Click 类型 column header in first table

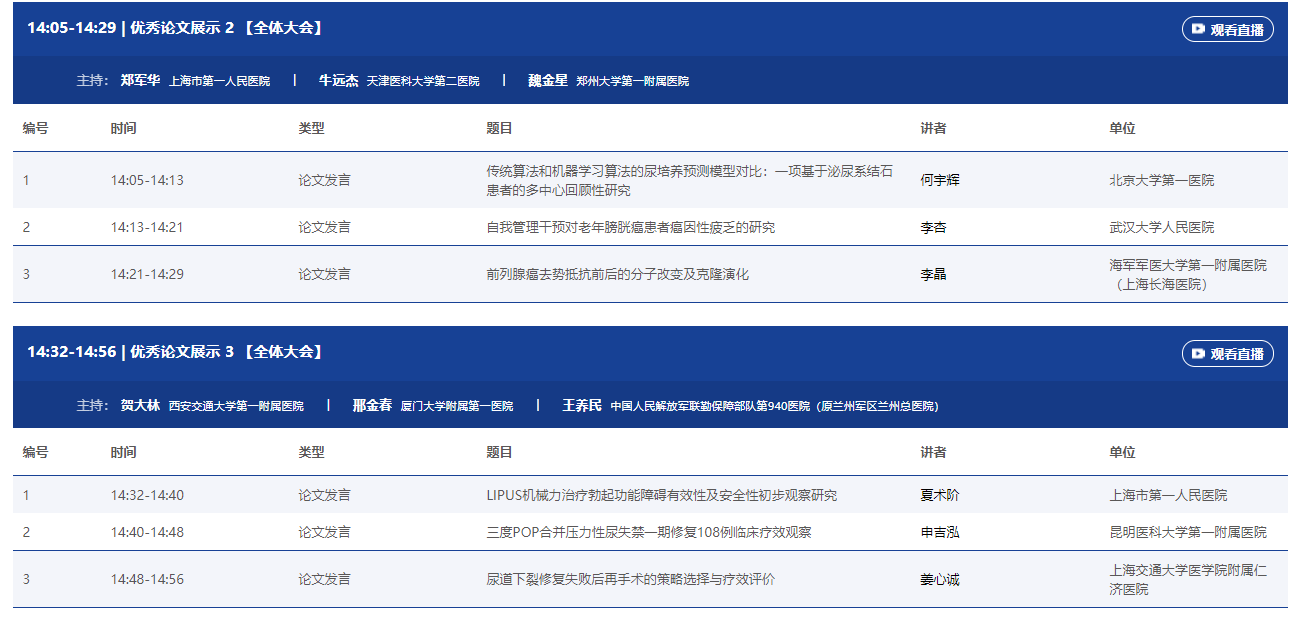point(311,128)
